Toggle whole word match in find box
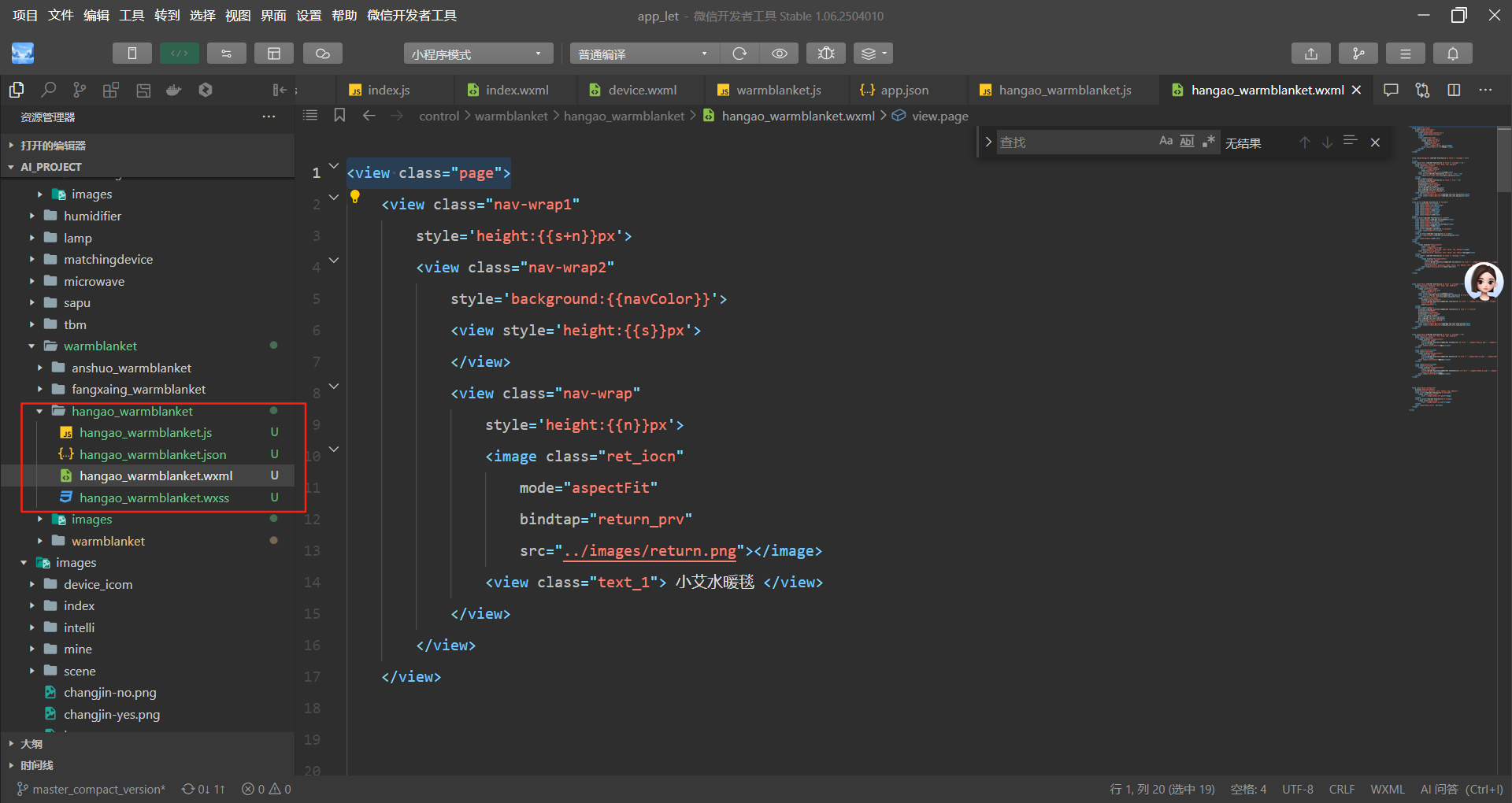Screen dimensions: 1512x803 click(1187, 142)
